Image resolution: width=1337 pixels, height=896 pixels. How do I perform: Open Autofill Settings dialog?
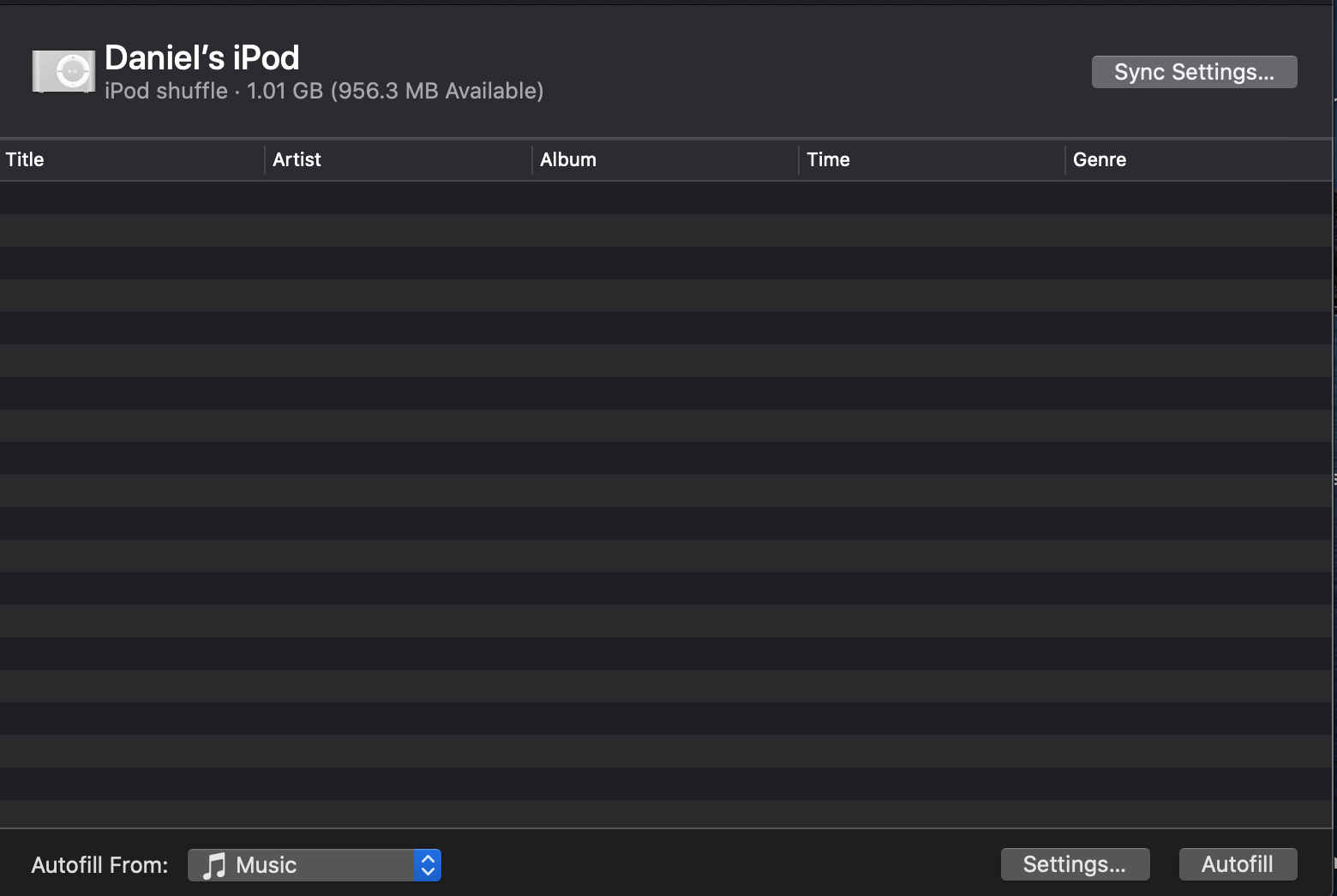click(x=1075, y=864)
